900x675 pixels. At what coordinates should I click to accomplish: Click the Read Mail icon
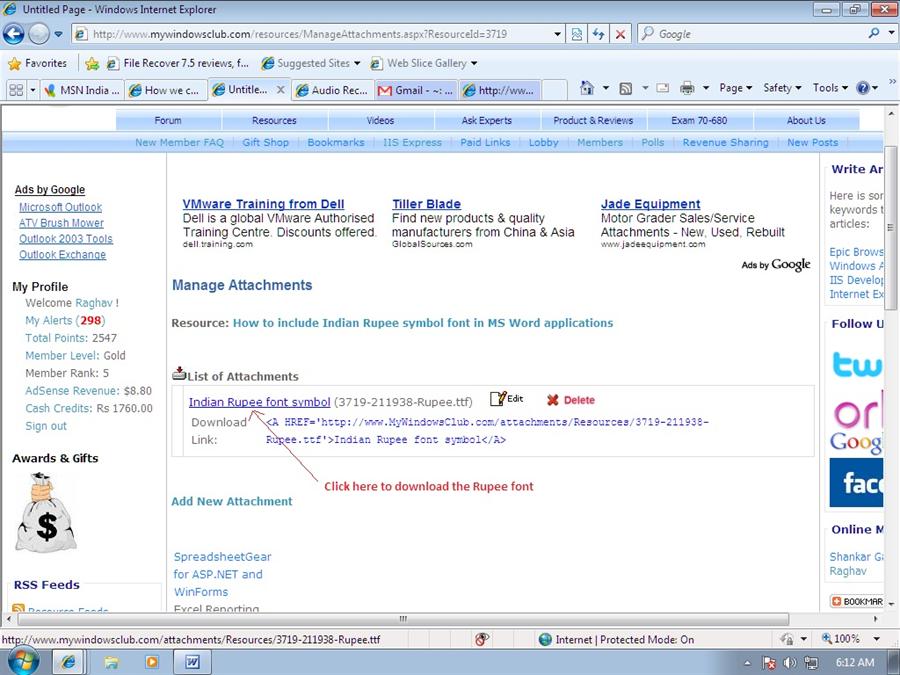pyautogui.click(x=663, y=88)
